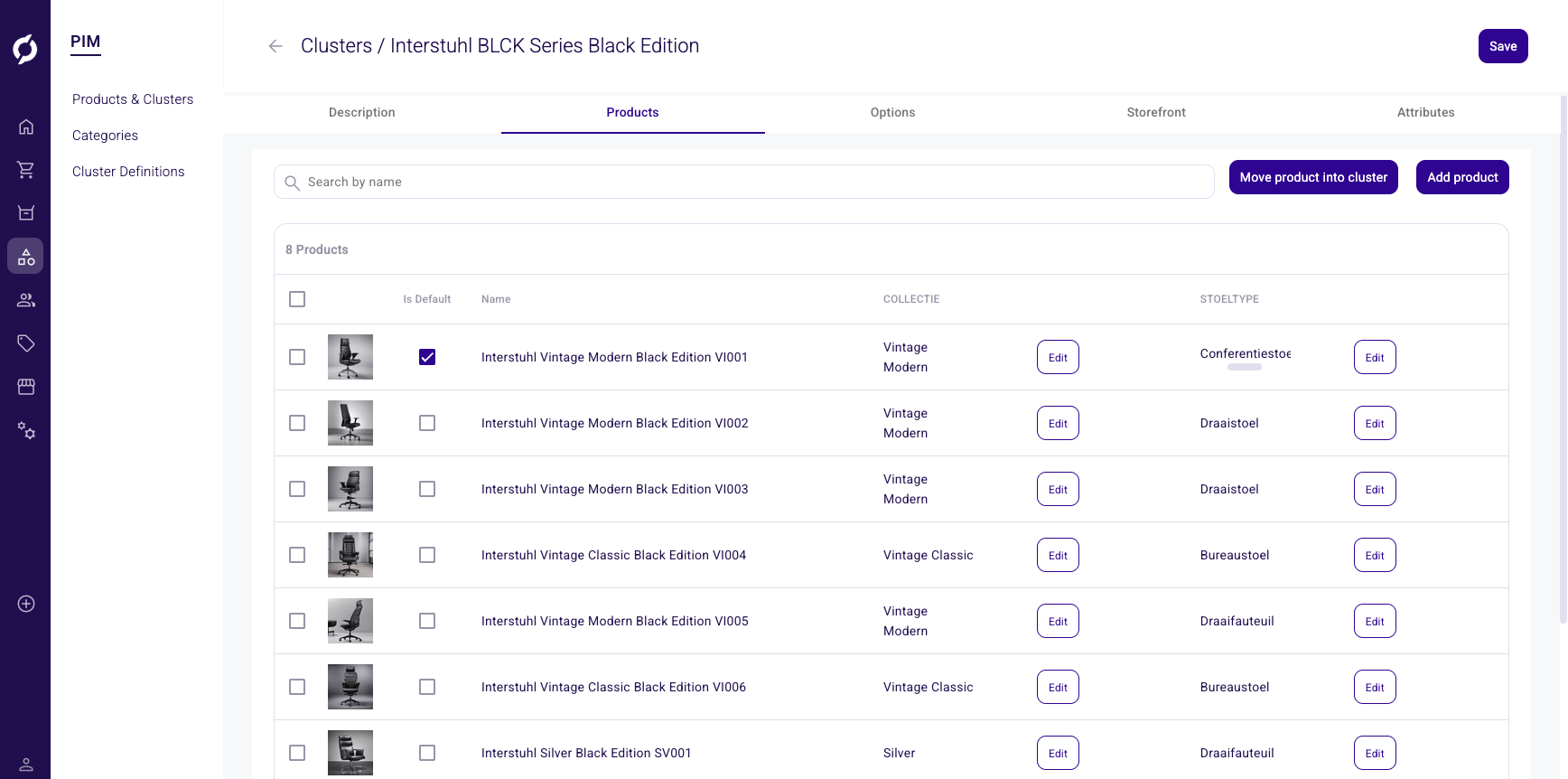Image resolution: width=1568 pixels, height=779 pixels.
Task: Click Move product into cluster
Action: click(x=1313, y=177)
